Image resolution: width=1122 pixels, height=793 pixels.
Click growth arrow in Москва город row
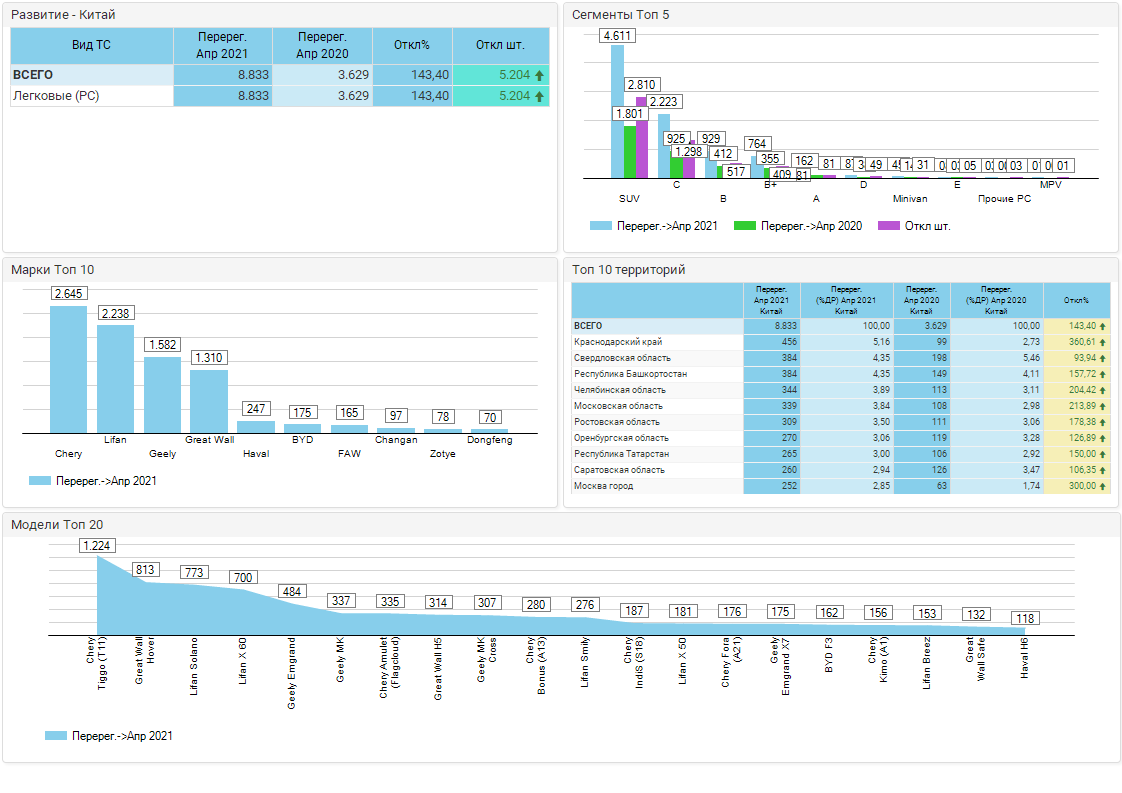tap(1103, 486)
